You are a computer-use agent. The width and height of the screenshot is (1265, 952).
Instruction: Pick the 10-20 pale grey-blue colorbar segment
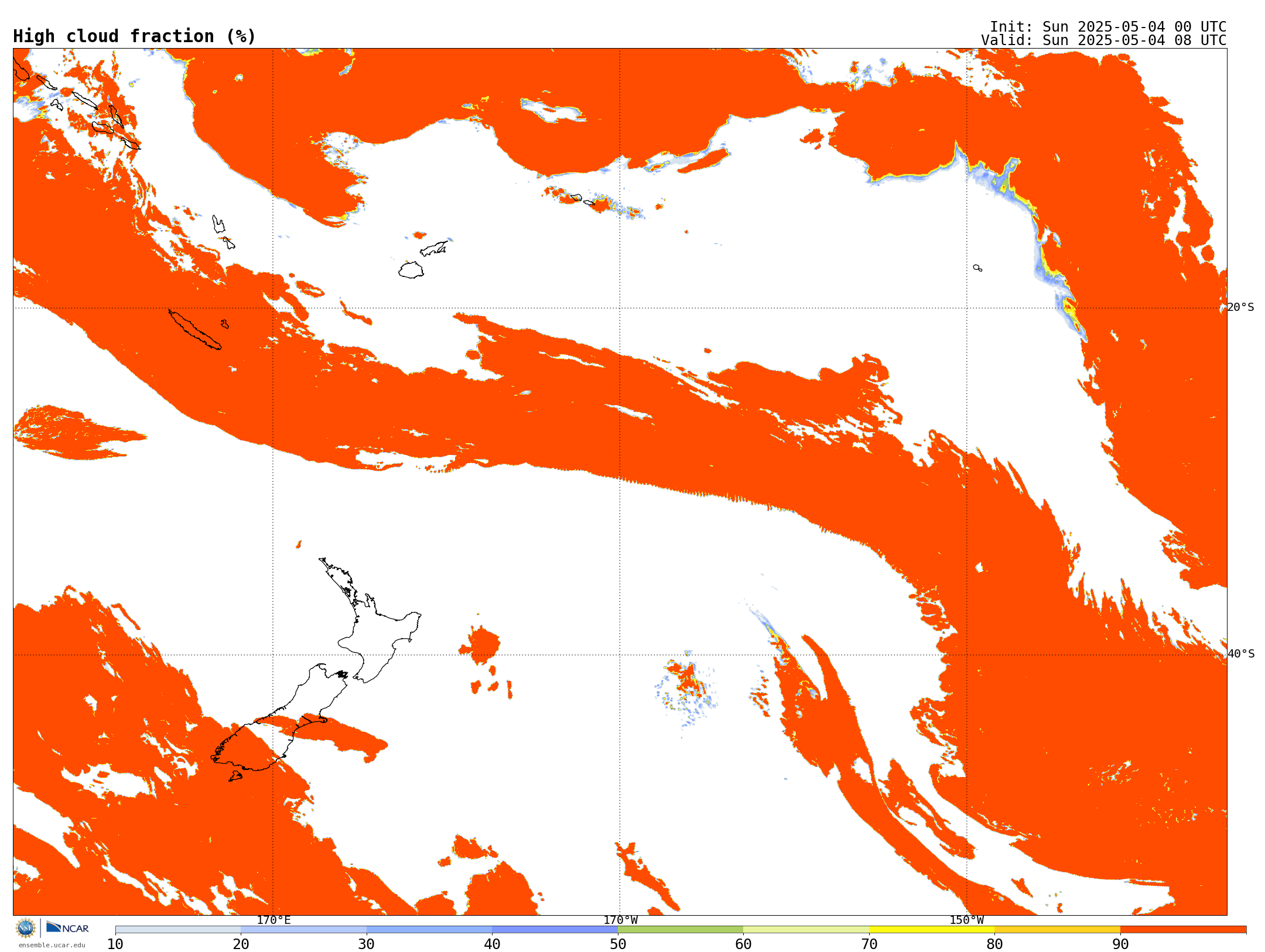[178, 930]
